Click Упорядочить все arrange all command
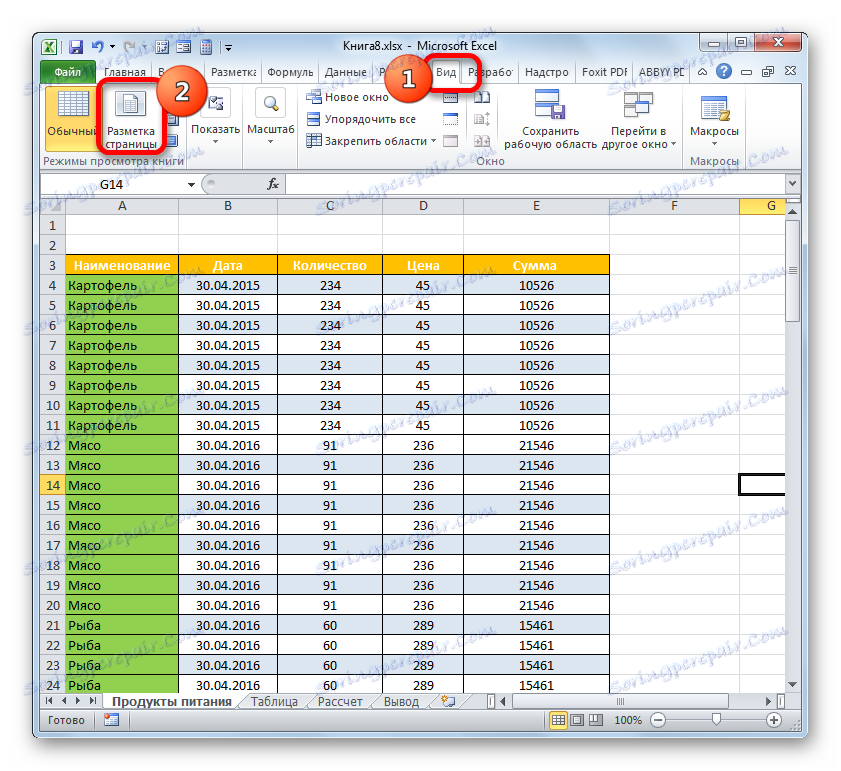This screenshot has width=841, height=771. (360, 119)
